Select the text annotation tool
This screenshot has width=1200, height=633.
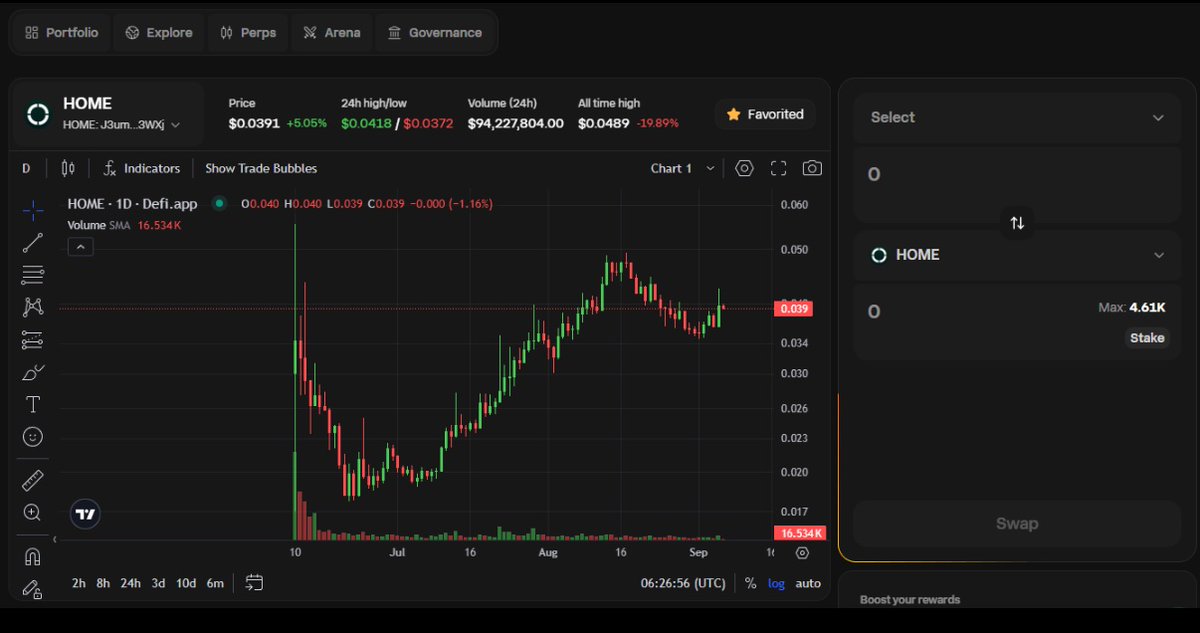click(32, 404)
